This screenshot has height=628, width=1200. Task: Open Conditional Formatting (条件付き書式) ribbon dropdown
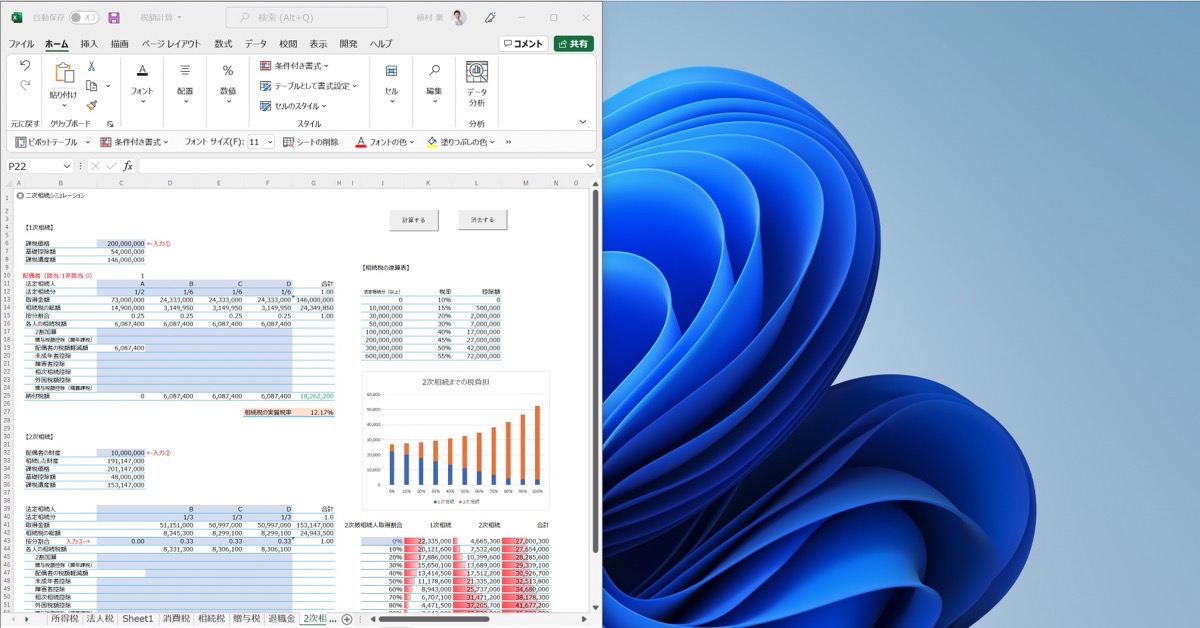(x=294, y=66)
